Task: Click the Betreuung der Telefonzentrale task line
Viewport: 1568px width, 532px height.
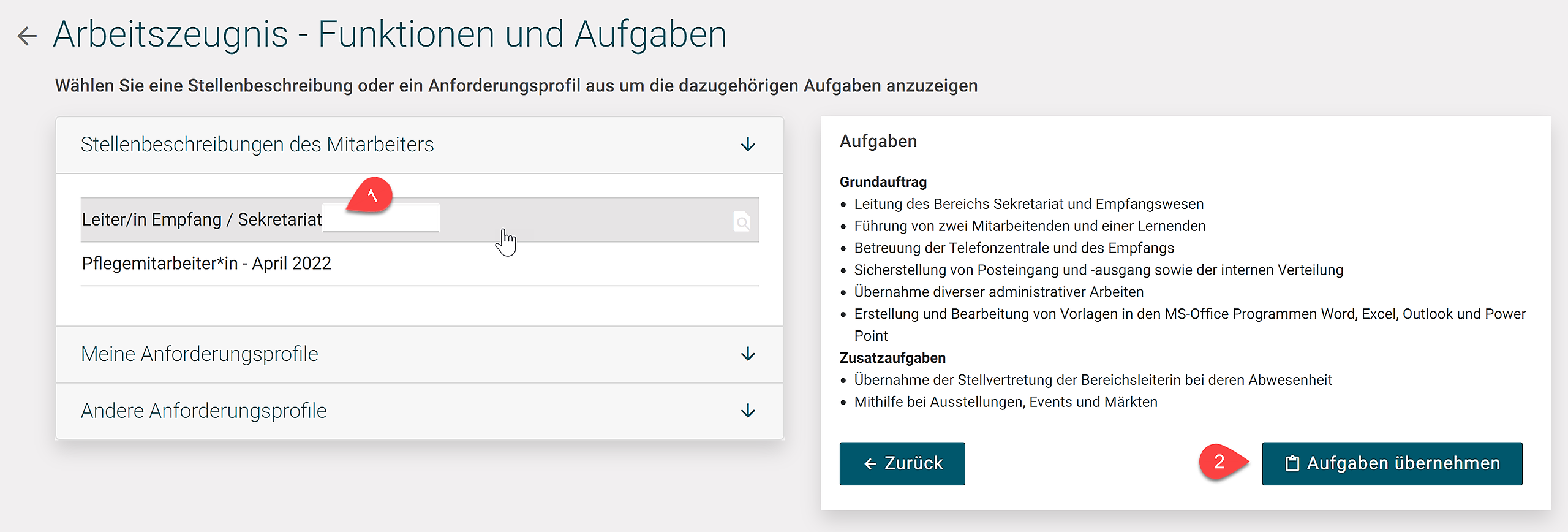Action: click(x=1014, y=248)
